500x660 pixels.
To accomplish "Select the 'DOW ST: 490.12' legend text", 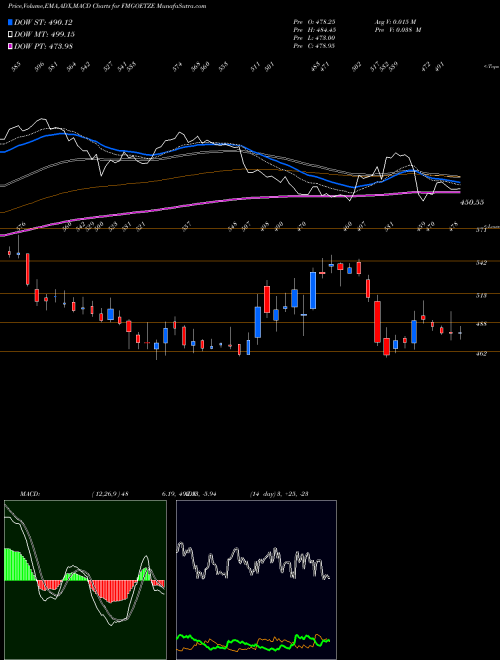I will pyautogui.click(x=43, y=22).
